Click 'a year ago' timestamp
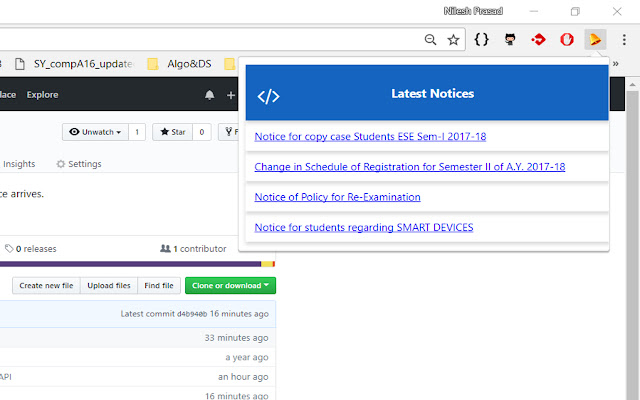 pyautogui.click(x=247, y=358)
